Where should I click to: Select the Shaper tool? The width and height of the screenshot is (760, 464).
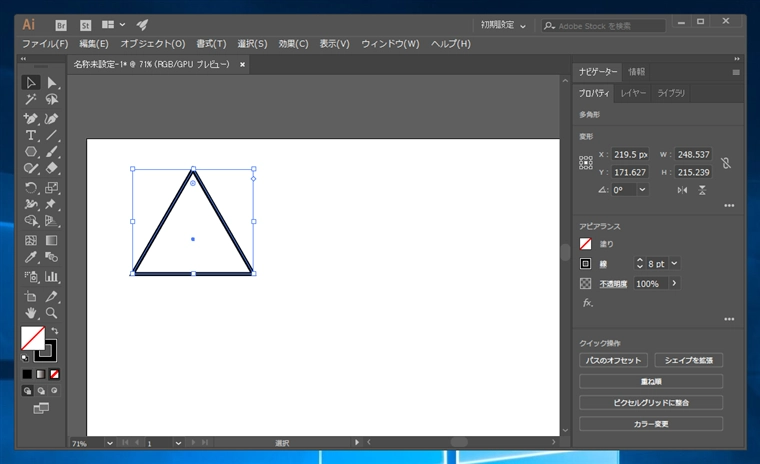pos(31,168)
